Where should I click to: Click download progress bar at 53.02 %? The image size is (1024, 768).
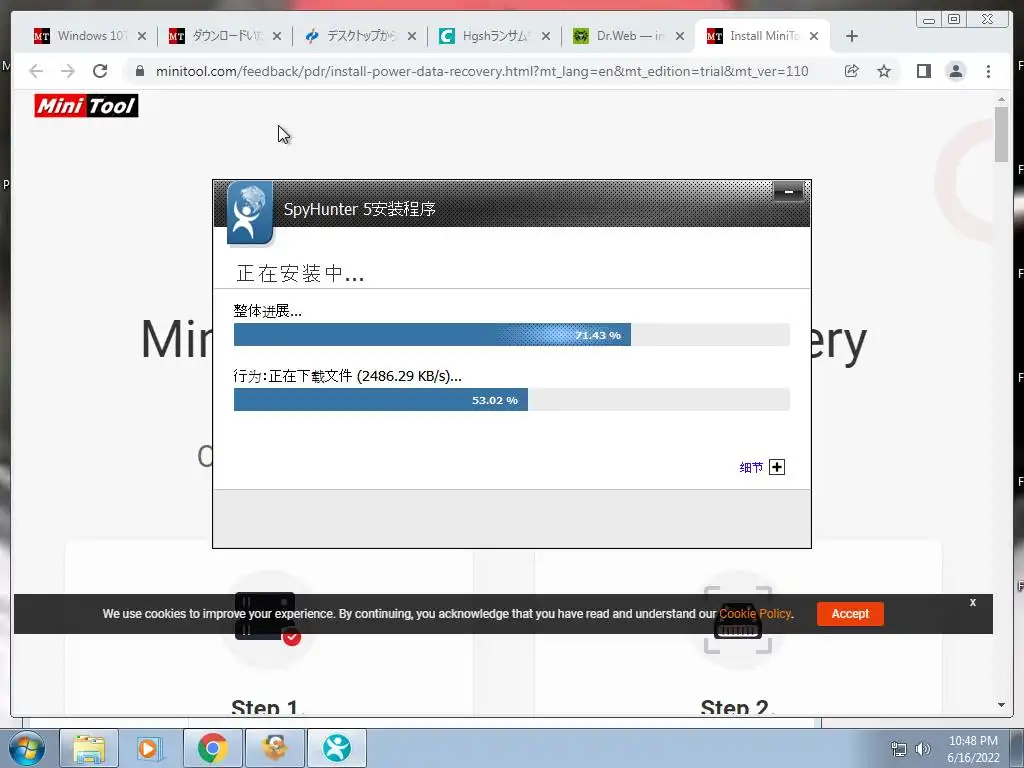[511, 400]
